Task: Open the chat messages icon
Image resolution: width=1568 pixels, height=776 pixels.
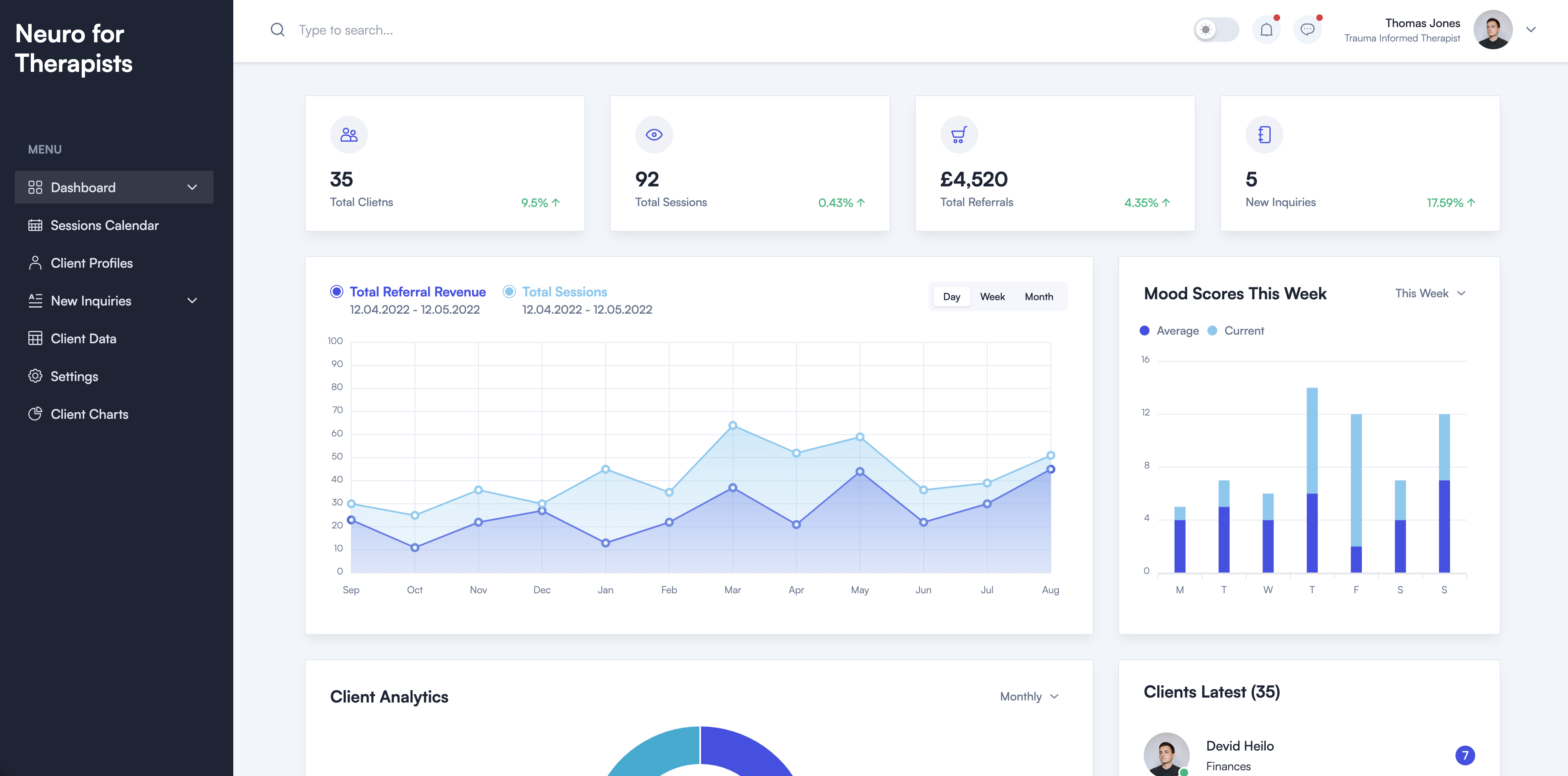Action: click(x=1307, y=30)
